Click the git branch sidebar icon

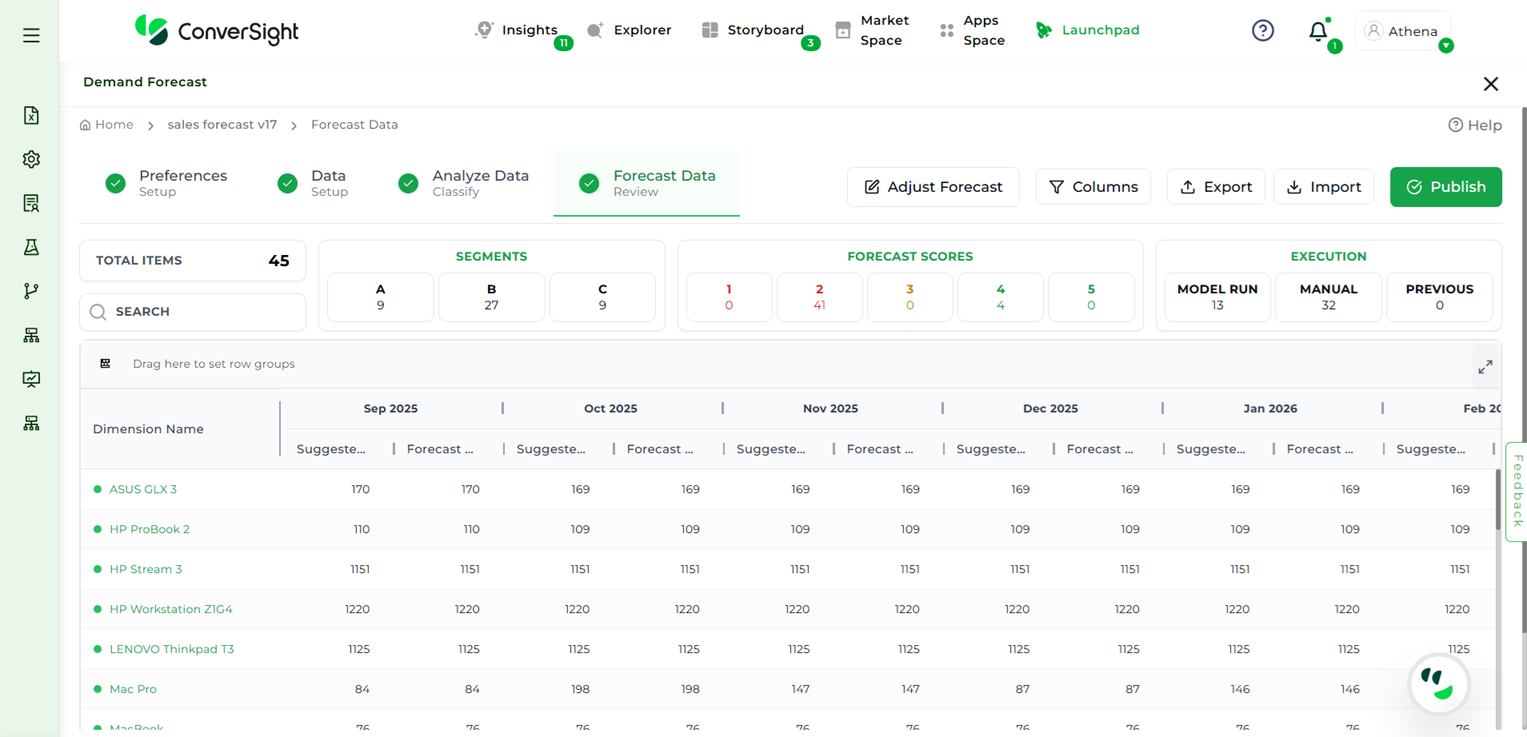coord(31,291)
